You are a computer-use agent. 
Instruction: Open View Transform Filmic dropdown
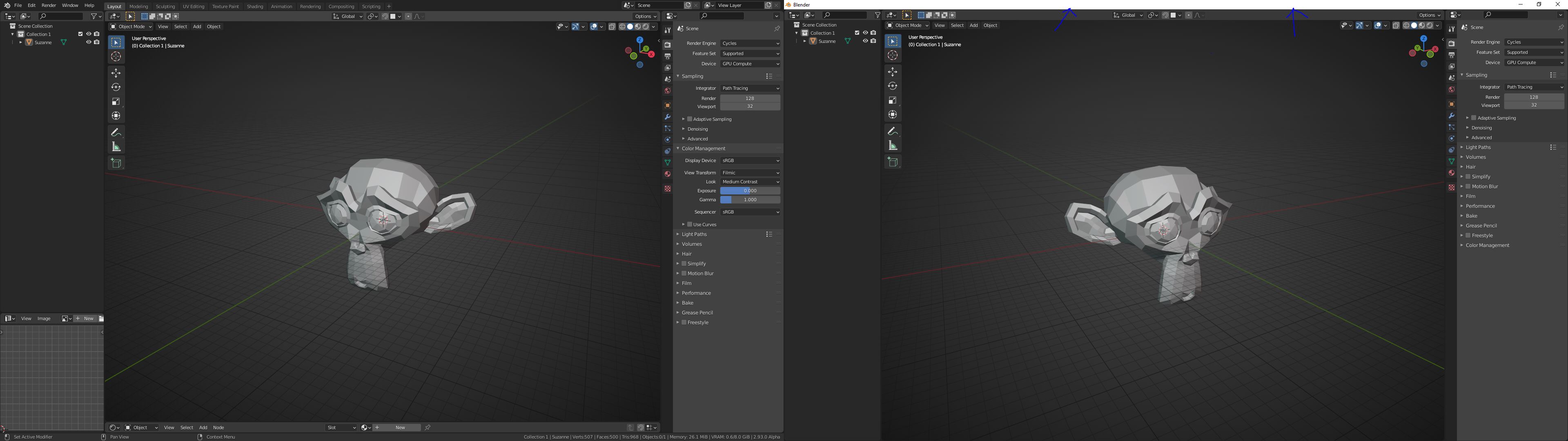750,173
